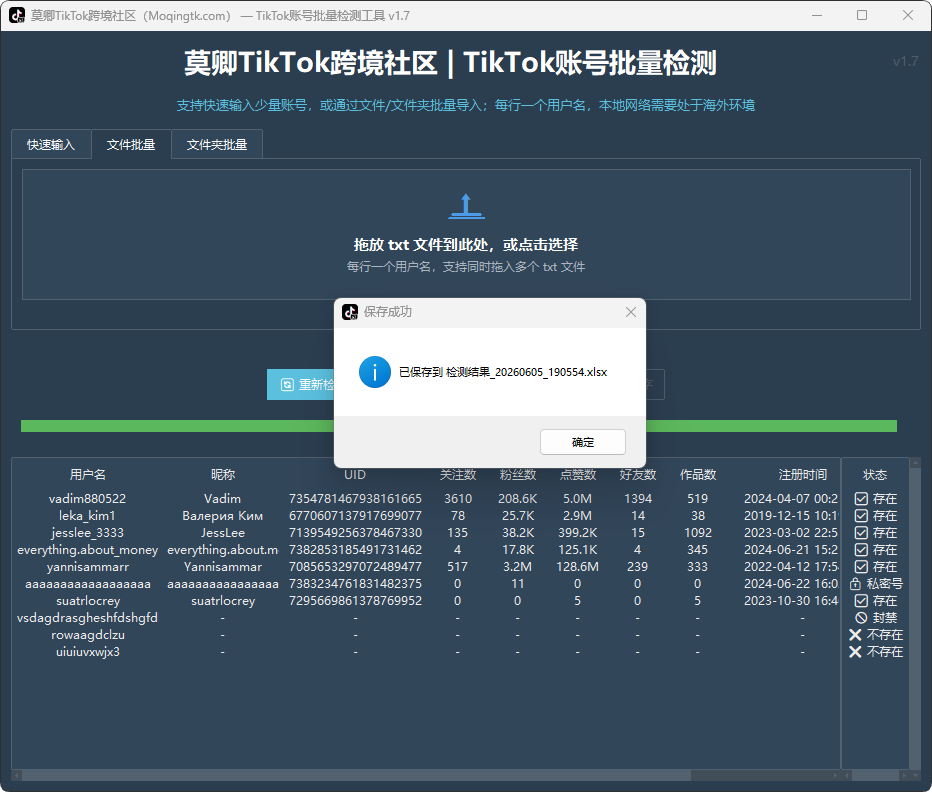Click the 不存在 X icon for rowaagdclzu
The image size is (932, 792).
click(x=855, y=635)
